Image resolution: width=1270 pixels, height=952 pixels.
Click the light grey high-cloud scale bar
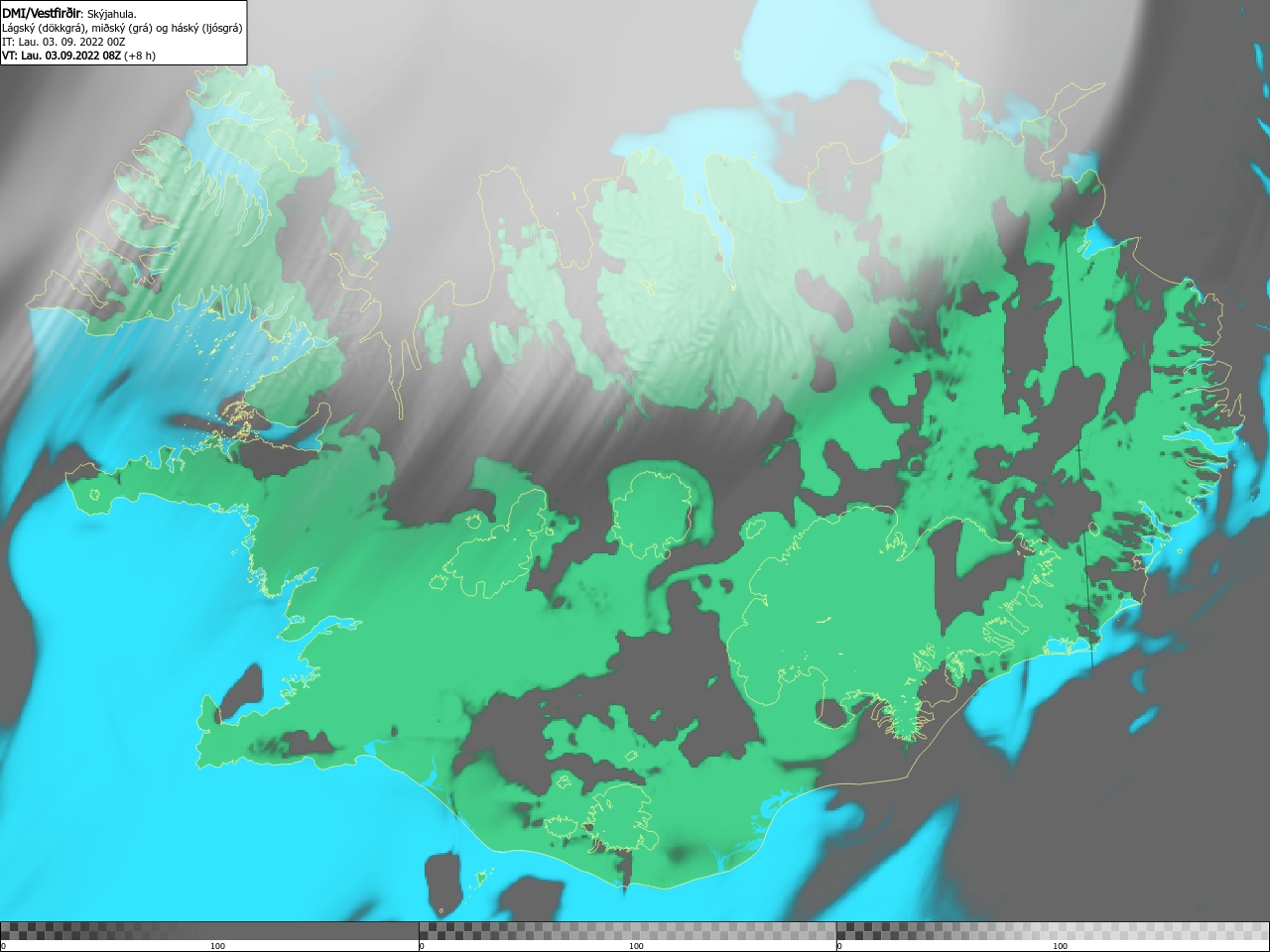pos(1053,931)
